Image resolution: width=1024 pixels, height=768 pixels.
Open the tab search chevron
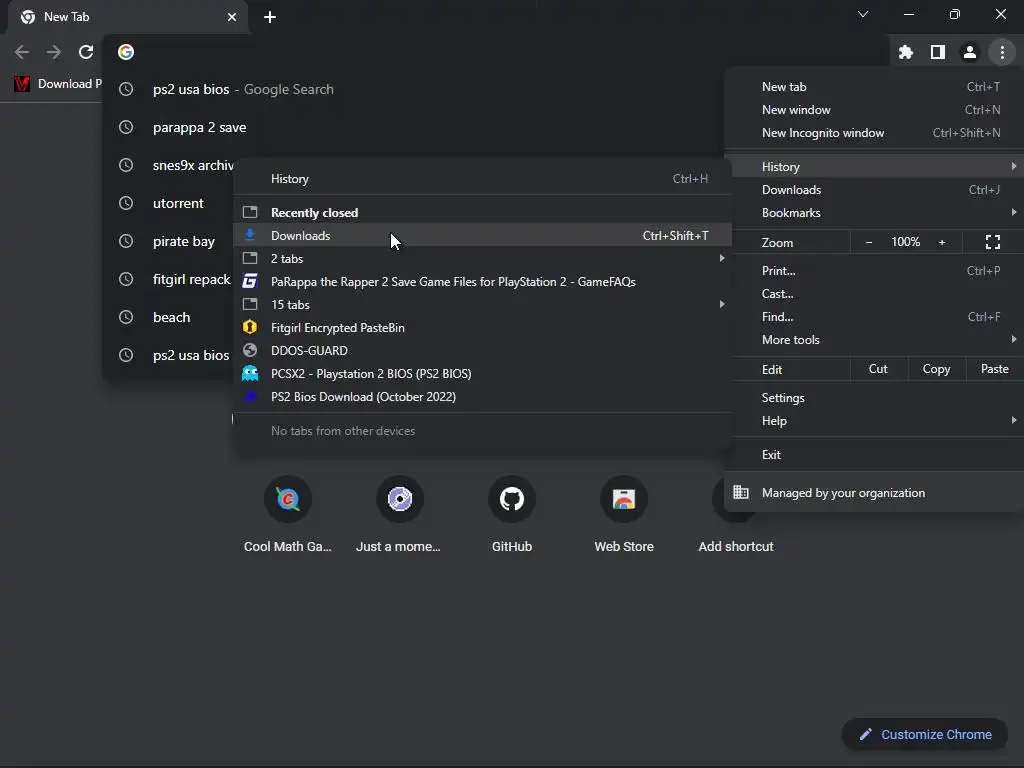(x=863, y=14)
